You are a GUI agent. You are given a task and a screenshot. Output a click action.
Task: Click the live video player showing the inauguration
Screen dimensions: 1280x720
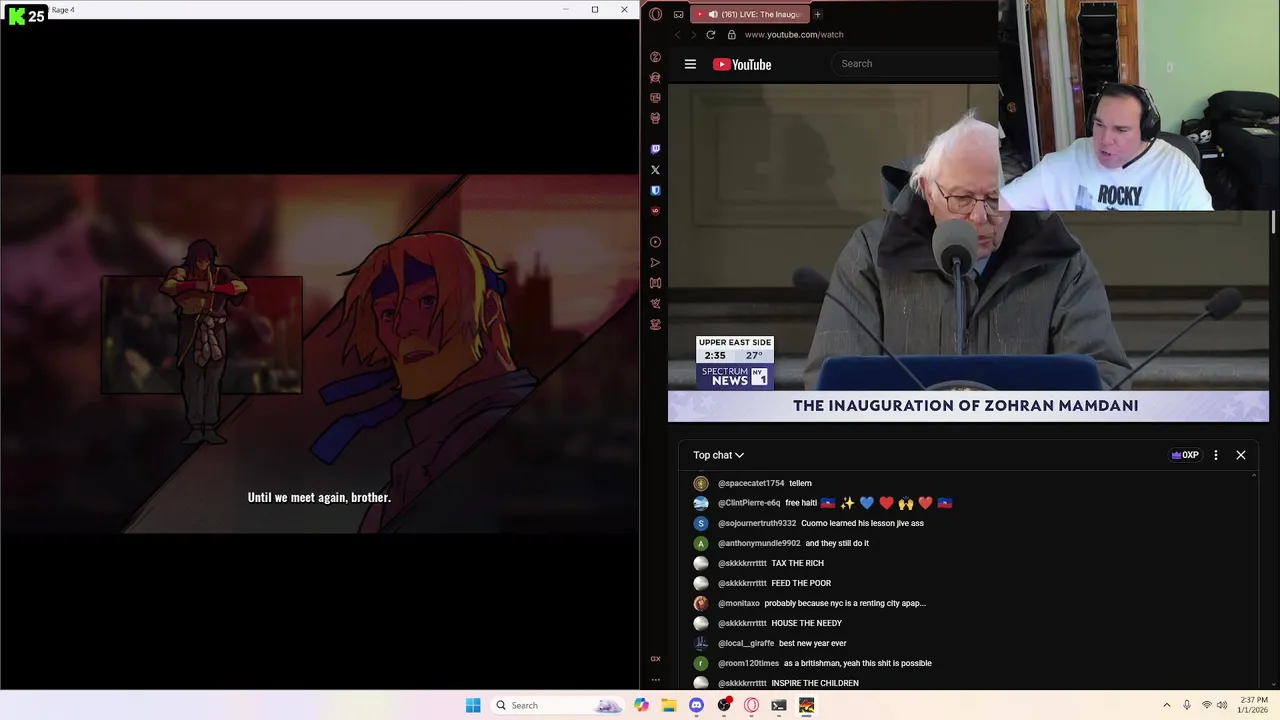point(968,253)
